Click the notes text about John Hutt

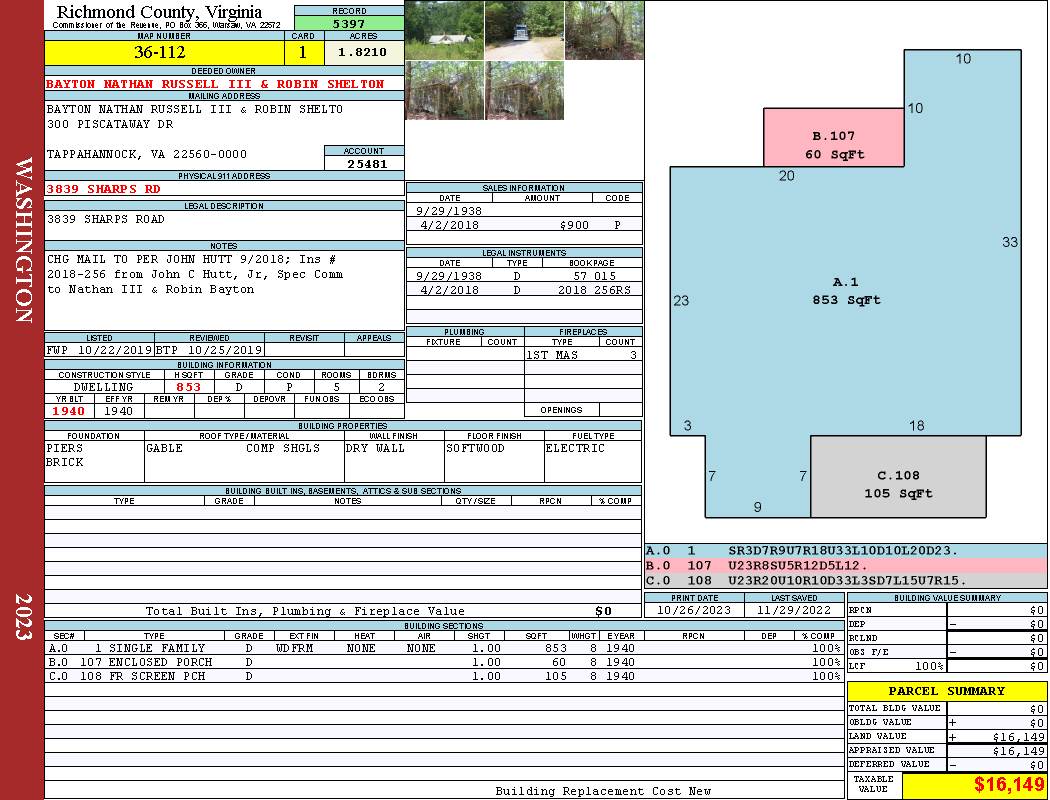pos(195,274)
